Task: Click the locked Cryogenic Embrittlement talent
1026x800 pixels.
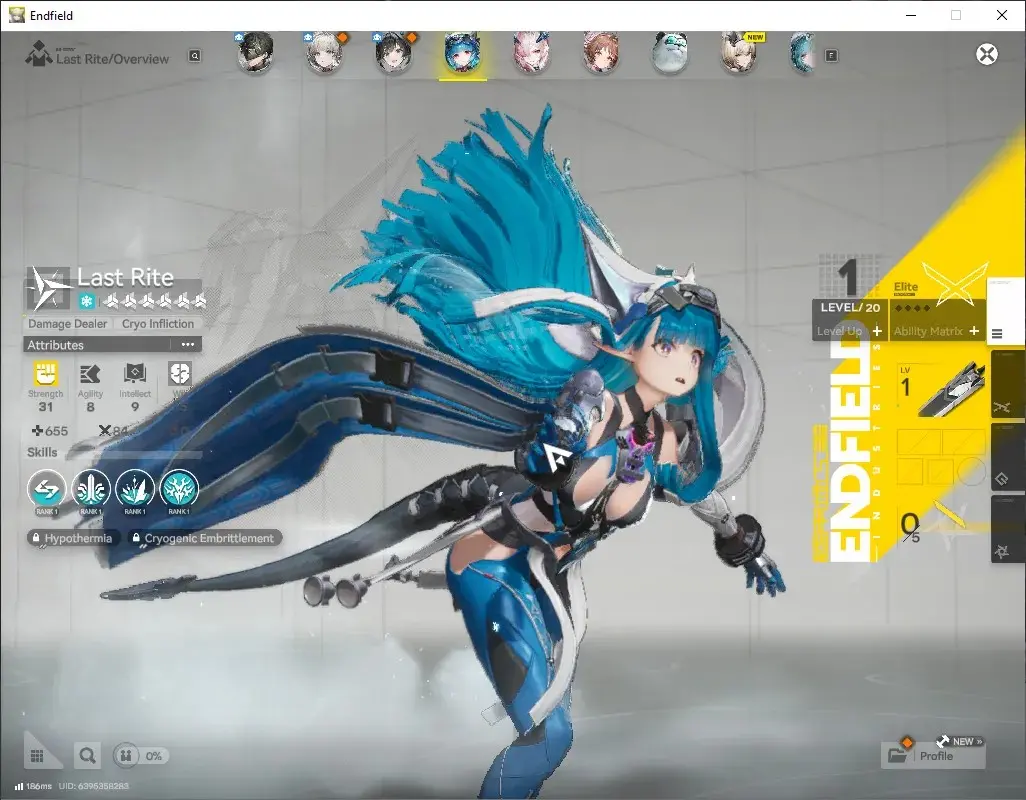Action: pos(204,538)
